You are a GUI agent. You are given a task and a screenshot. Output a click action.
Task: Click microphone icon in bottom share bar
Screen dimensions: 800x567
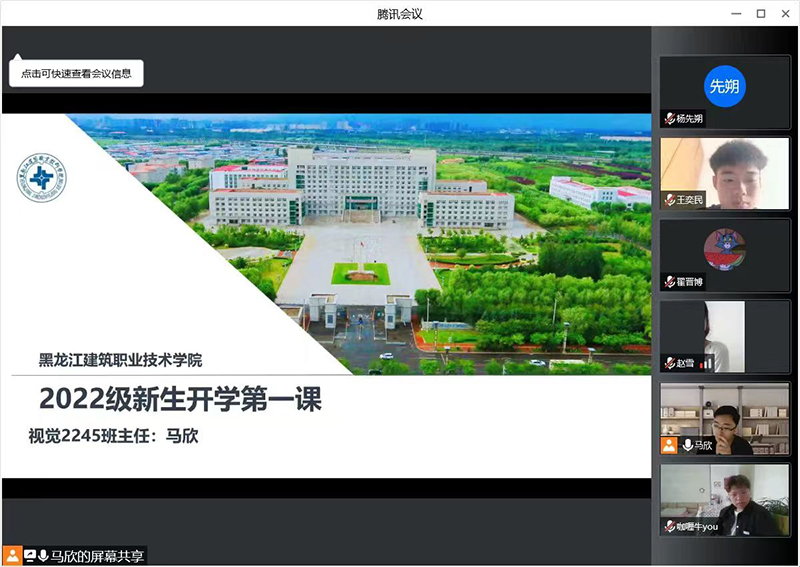point(43,556)
